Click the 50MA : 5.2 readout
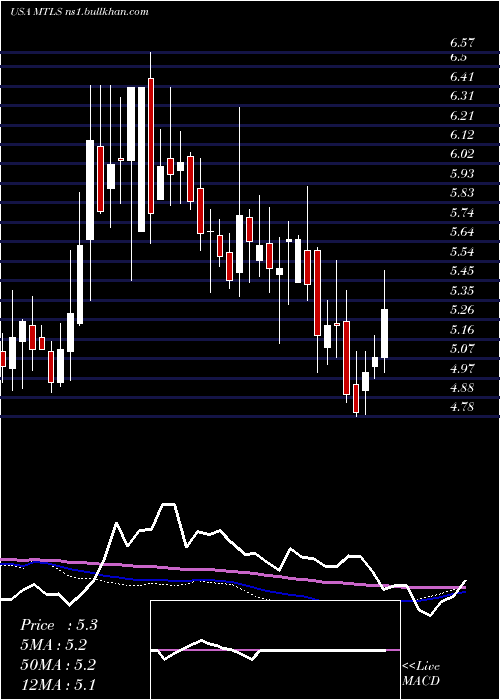This screenshot has height=700, width=500. point(58,665)
